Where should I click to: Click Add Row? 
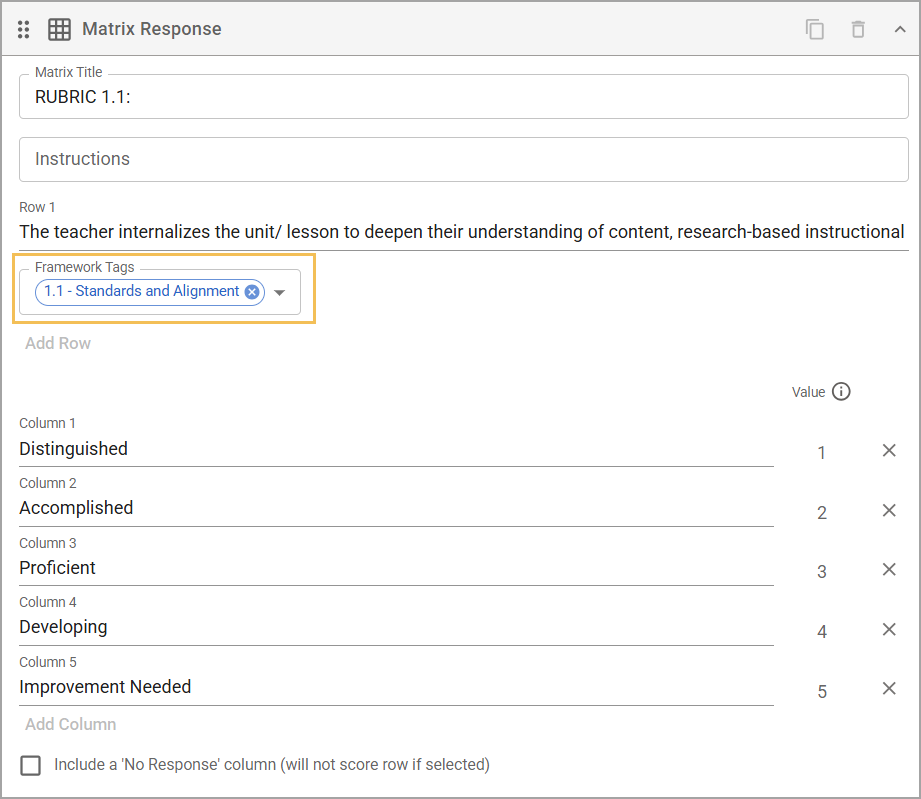(58, 343)
